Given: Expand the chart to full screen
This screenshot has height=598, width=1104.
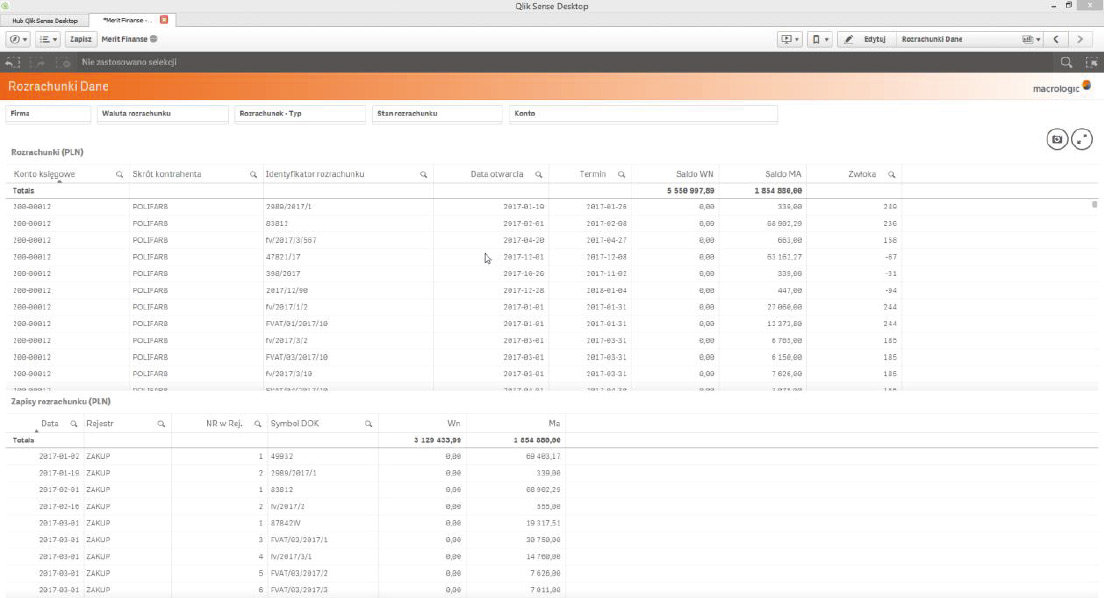Looking at the screenshot, I should click(x=1082, y=139).
